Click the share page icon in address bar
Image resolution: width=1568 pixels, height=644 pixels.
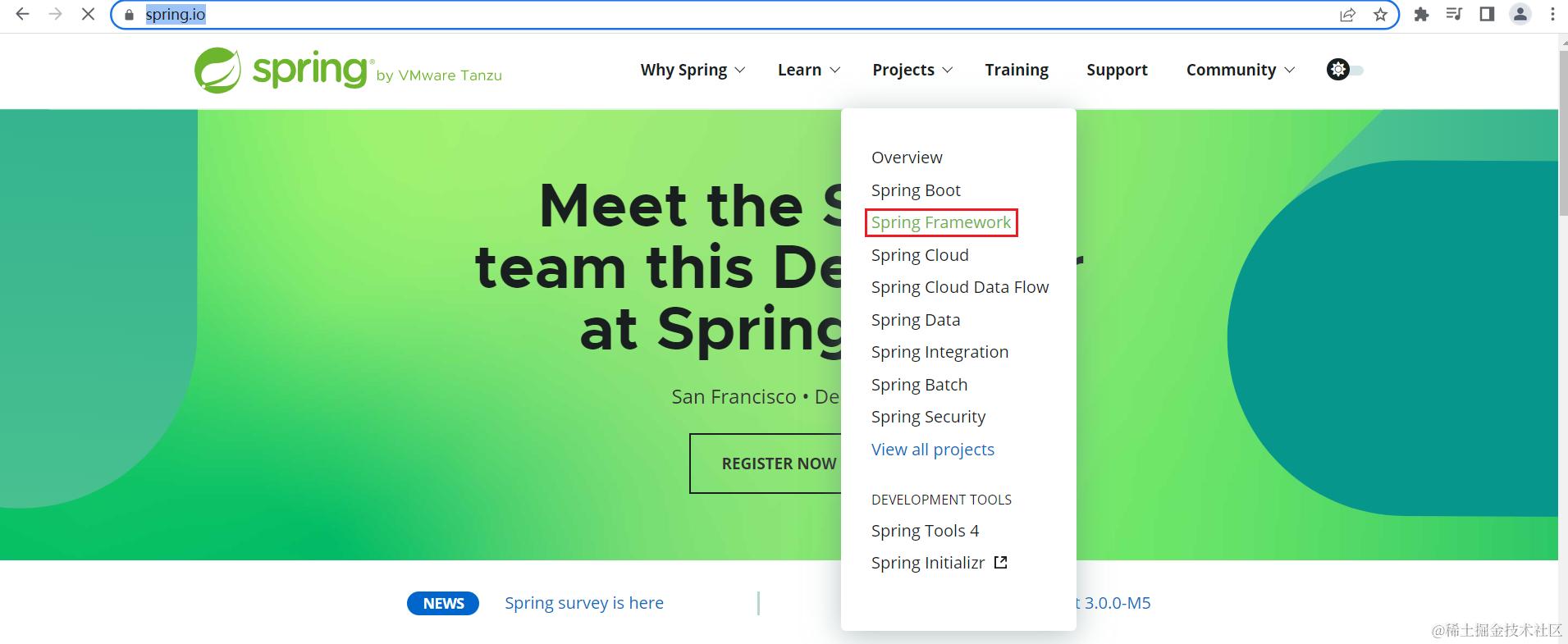coord(1347,15)
